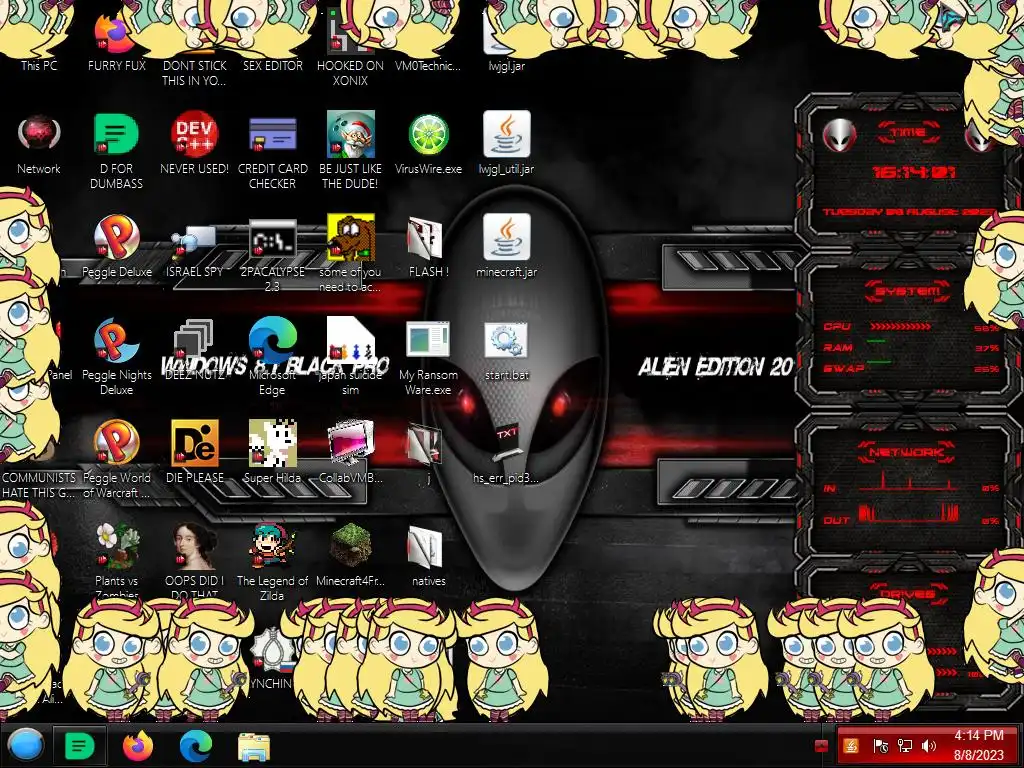The height and width of the screenshot is (768, 1024).
Task: Launch Firefox from the taskbar
Action: [x=138, y=746]
